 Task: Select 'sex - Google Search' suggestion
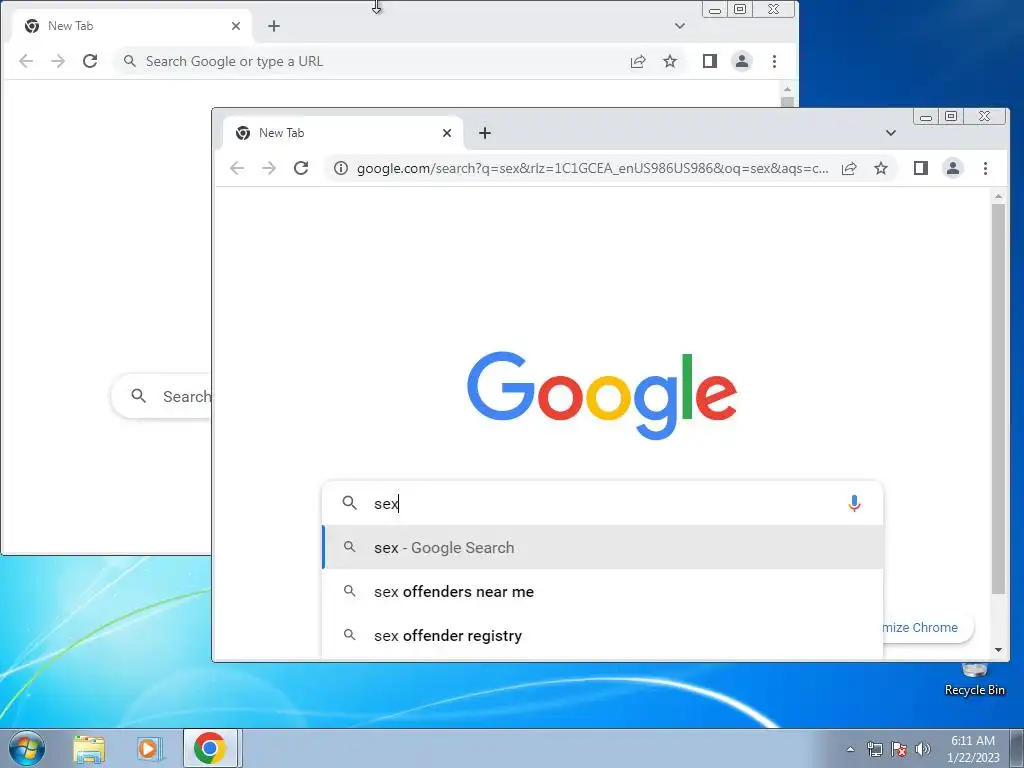[x=602, y=547]
